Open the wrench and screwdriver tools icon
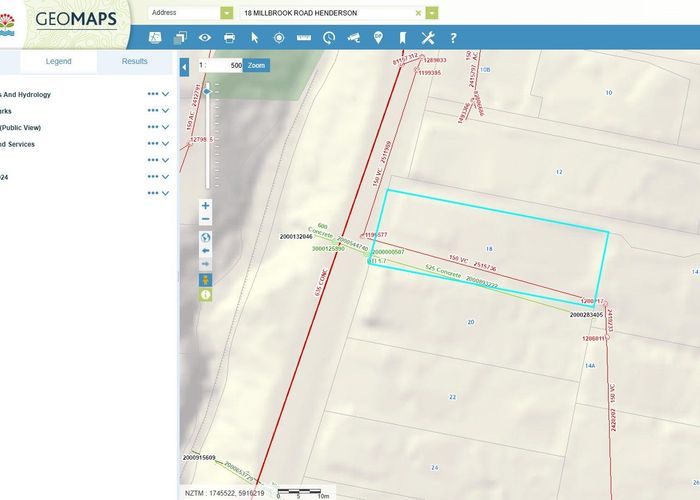The width and height of the screenshot is (700, 500). pos(428,38)
